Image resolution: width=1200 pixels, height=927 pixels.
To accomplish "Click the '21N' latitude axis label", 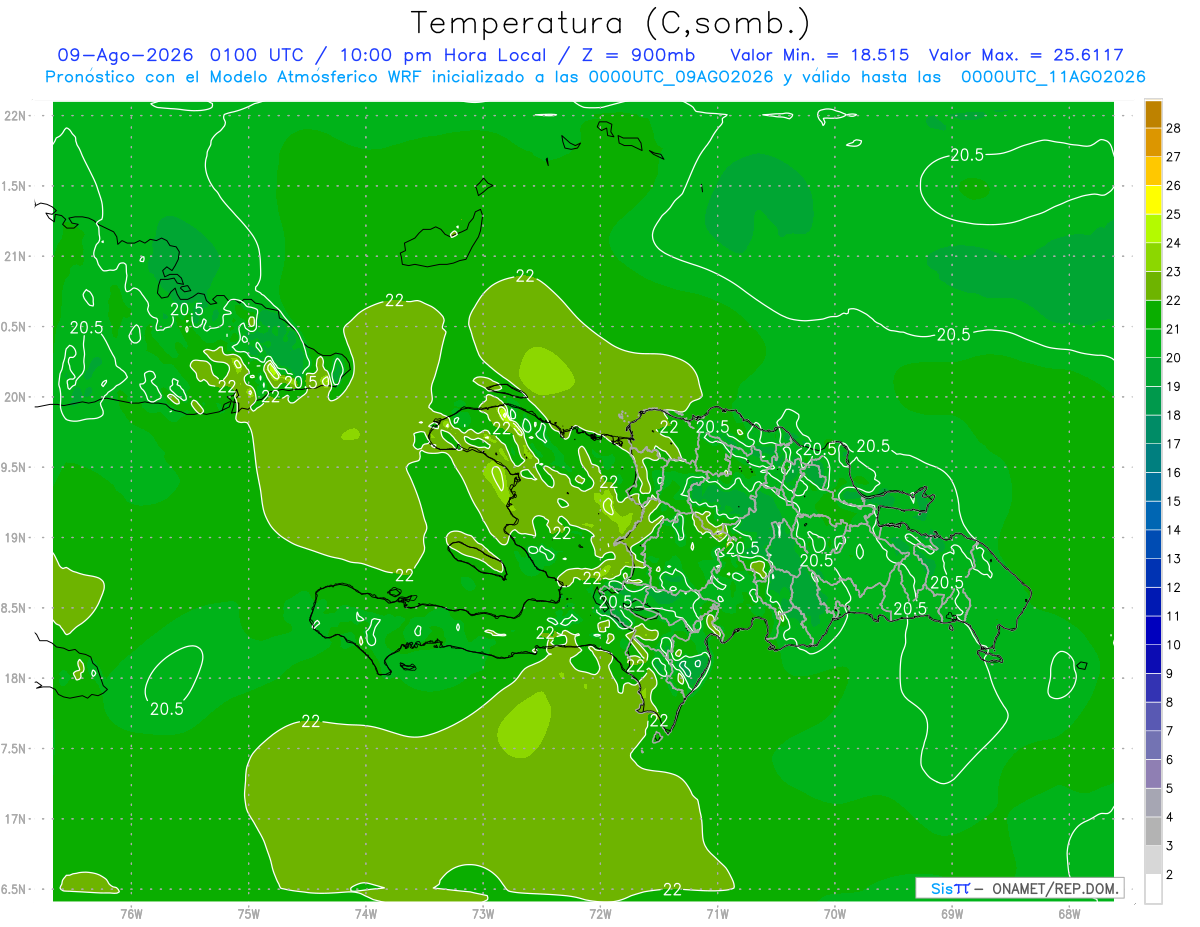I will [x=16, y=256].
